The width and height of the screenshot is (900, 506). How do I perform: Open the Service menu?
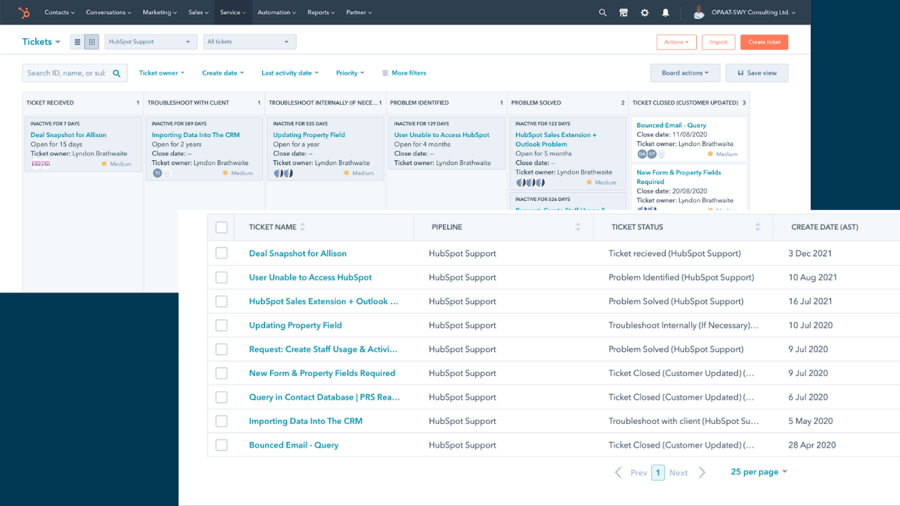click(232, 12)
